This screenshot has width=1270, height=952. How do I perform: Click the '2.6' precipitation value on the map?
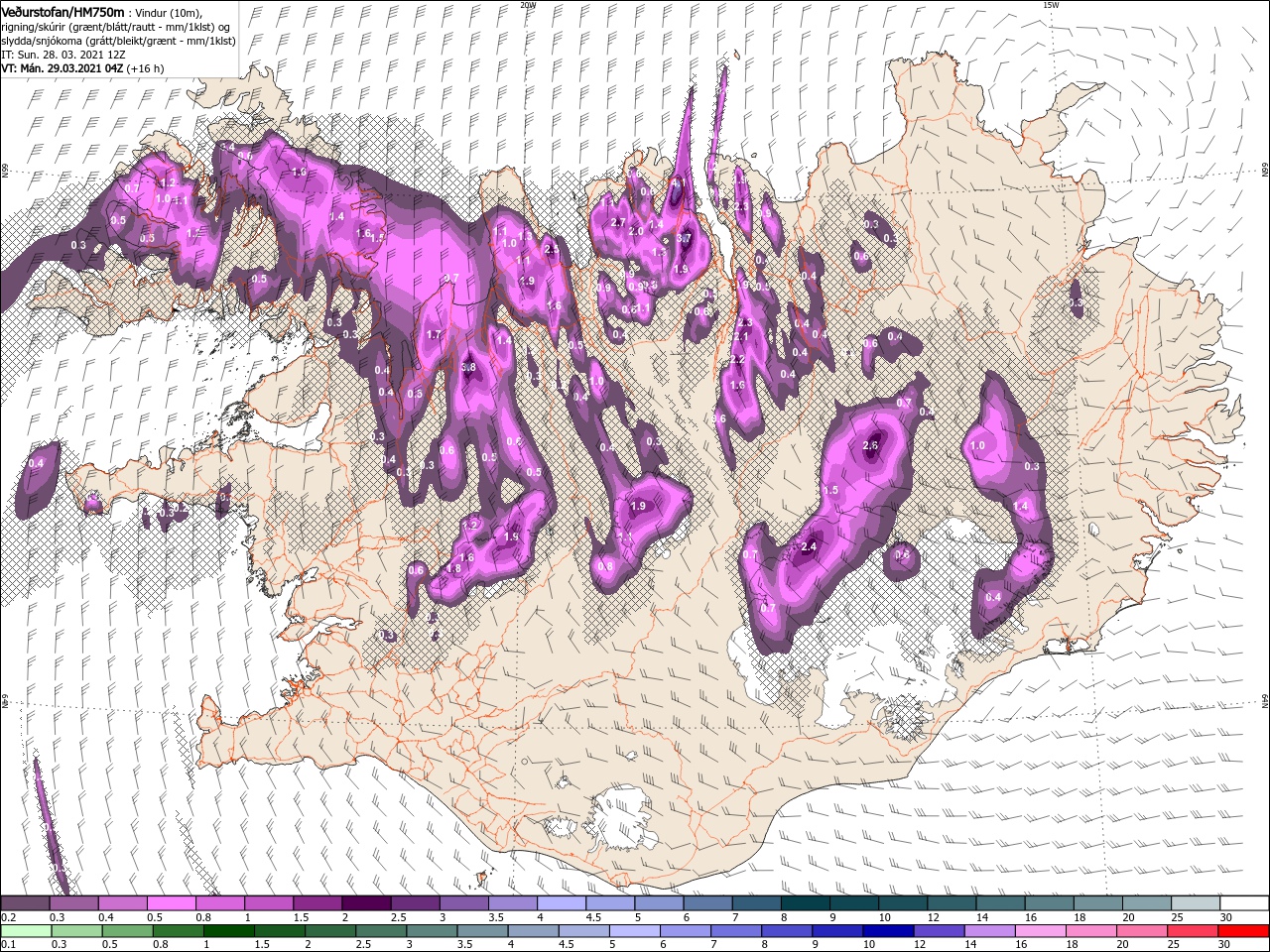(x=871, y=445)
